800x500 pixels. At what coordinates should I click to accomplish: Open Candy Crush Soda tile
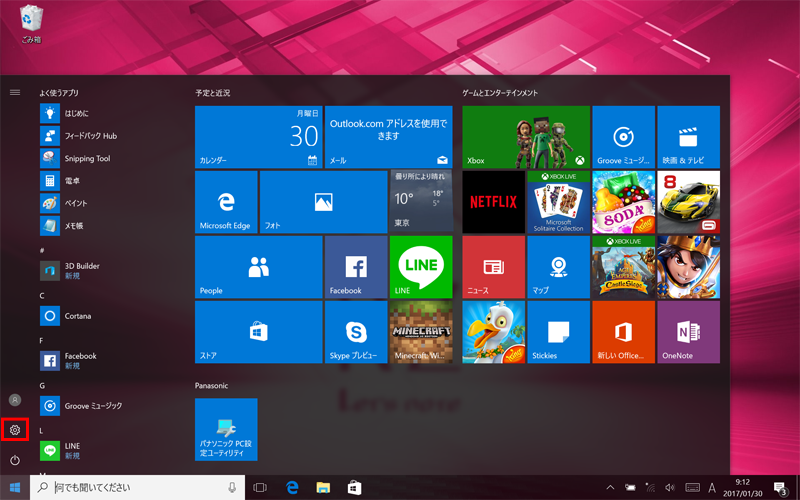[x=623, y=202]
